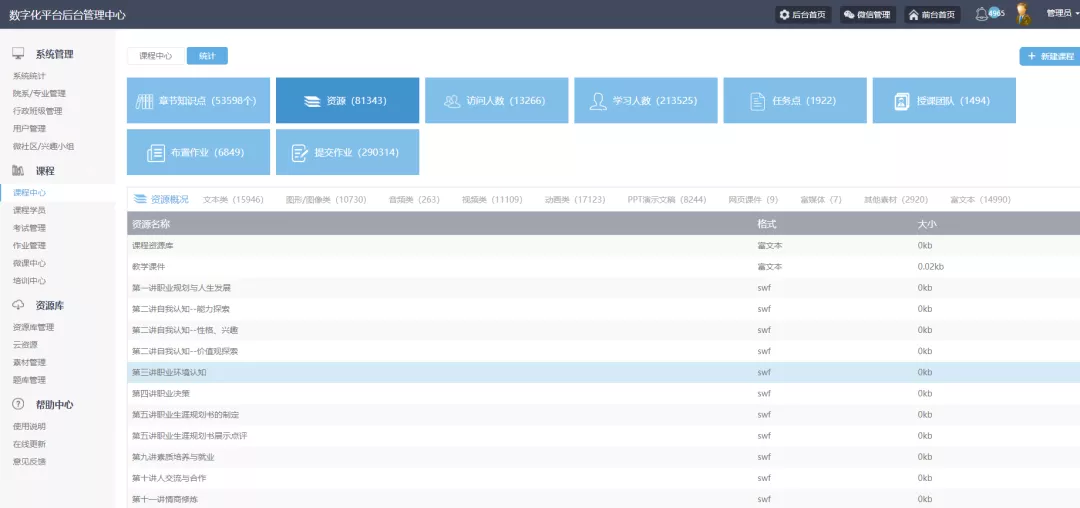Click the 第九讲素质培养与就业 row
This screenshot has width=1080, height=508.
603,457
